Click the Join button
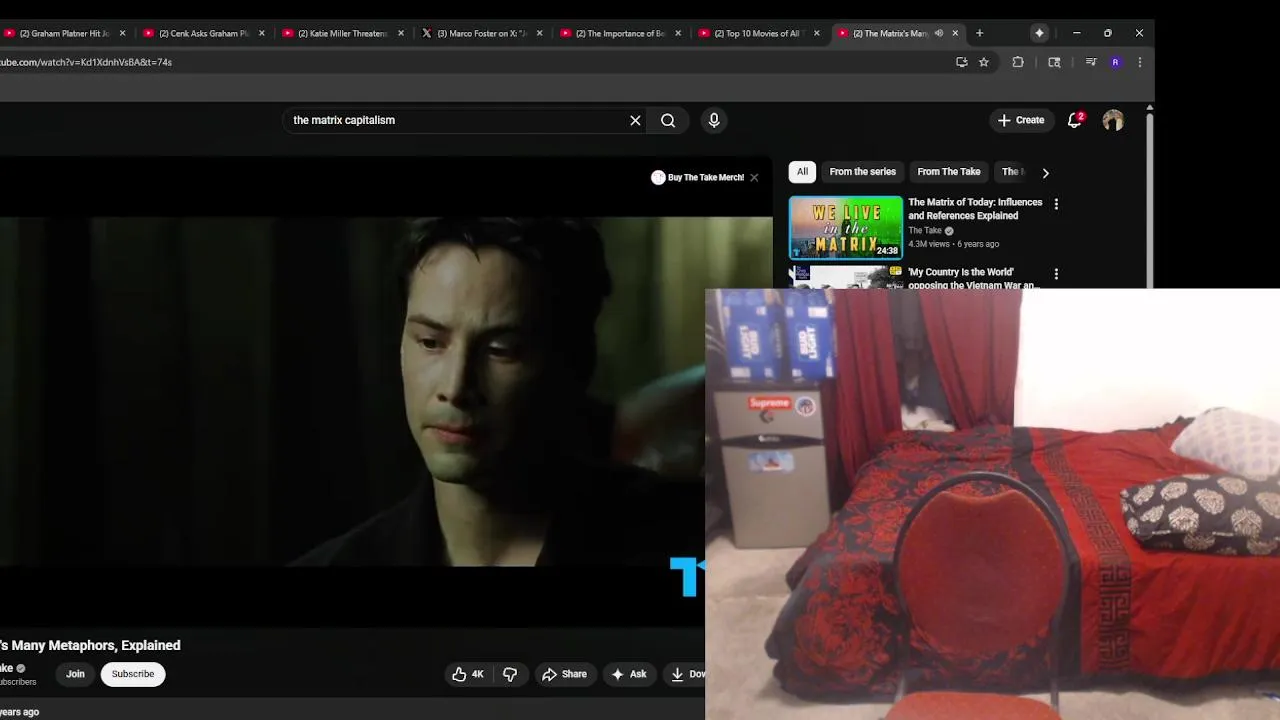 [75, 674]
